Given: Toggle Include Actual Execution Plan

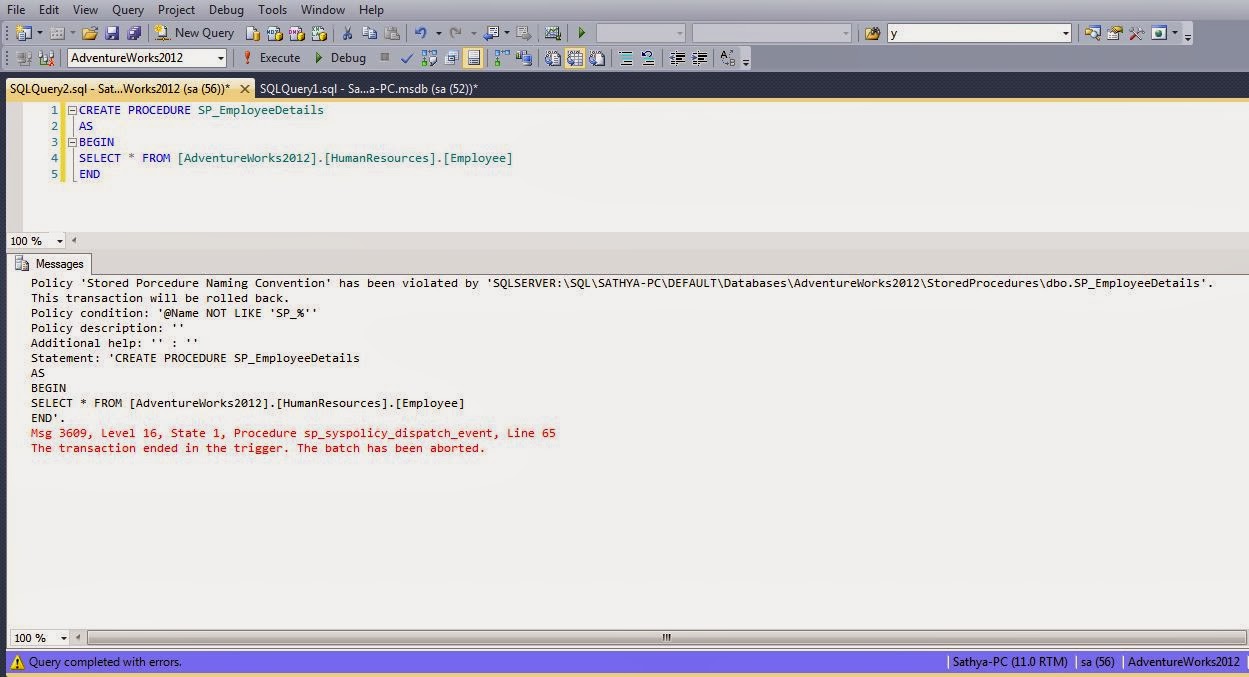Looking at the screenshot, I should point(499,57).
